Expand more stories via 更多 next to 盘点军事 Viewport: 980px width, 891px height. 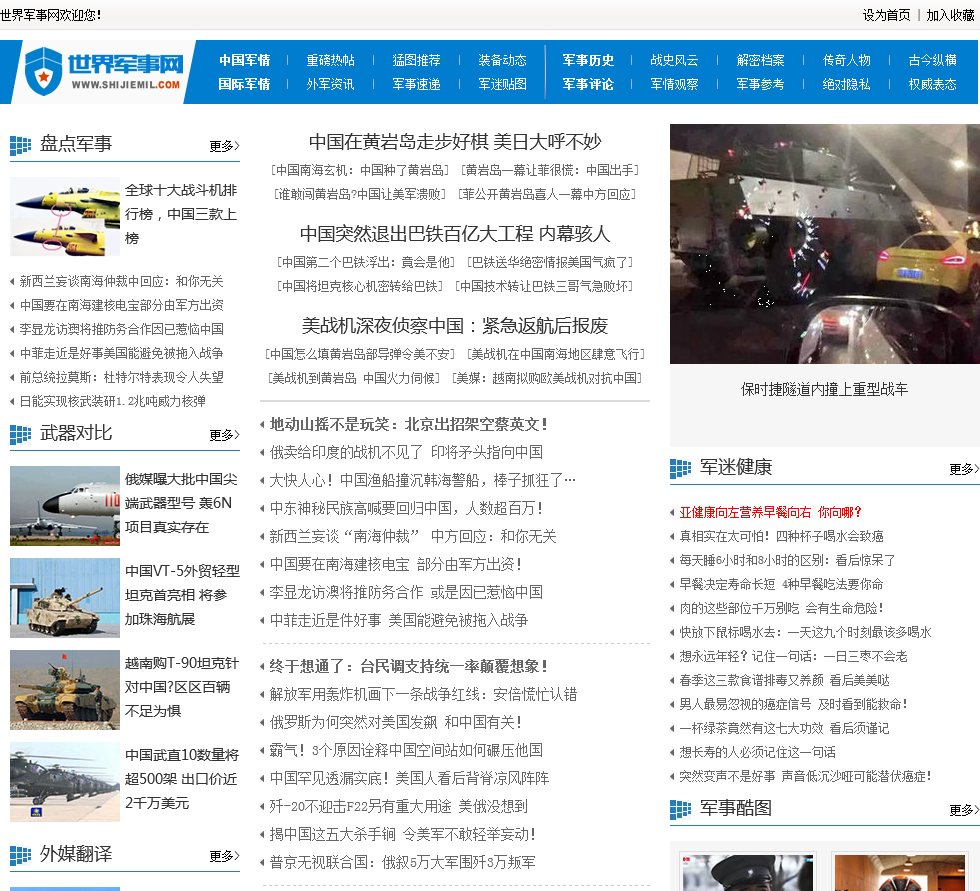click(222, 145)
